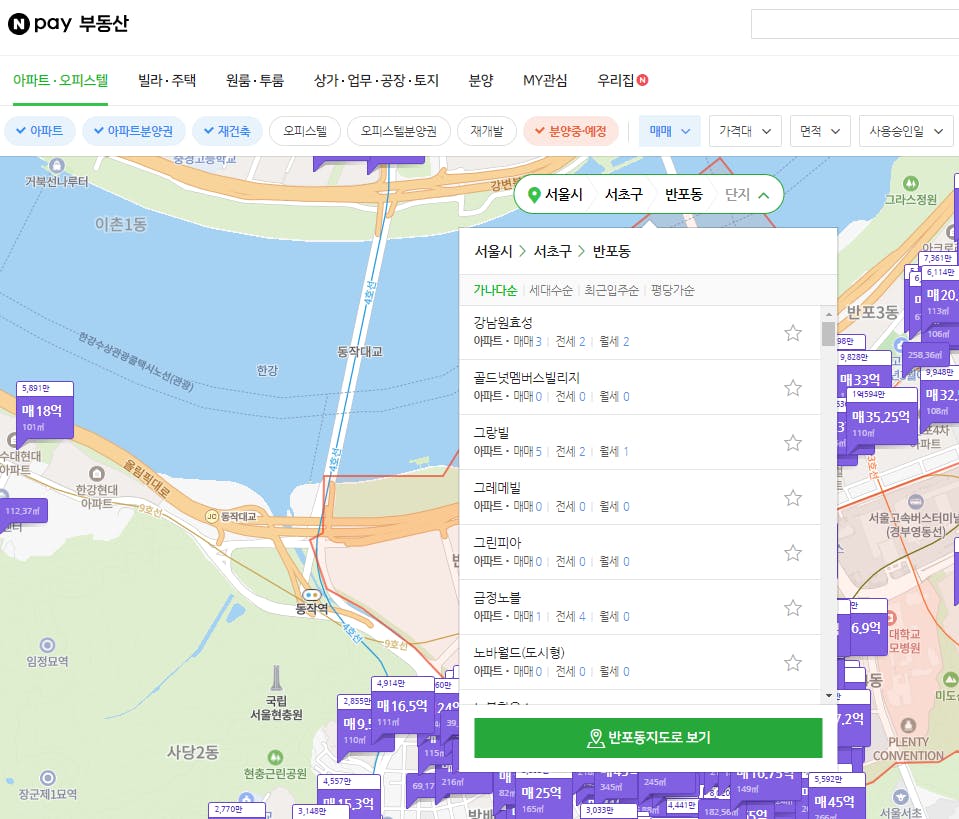The image size is (959, 819).
Task: Favorite star for 골드넛멤버스빌리지
Action: click(793, 388)
